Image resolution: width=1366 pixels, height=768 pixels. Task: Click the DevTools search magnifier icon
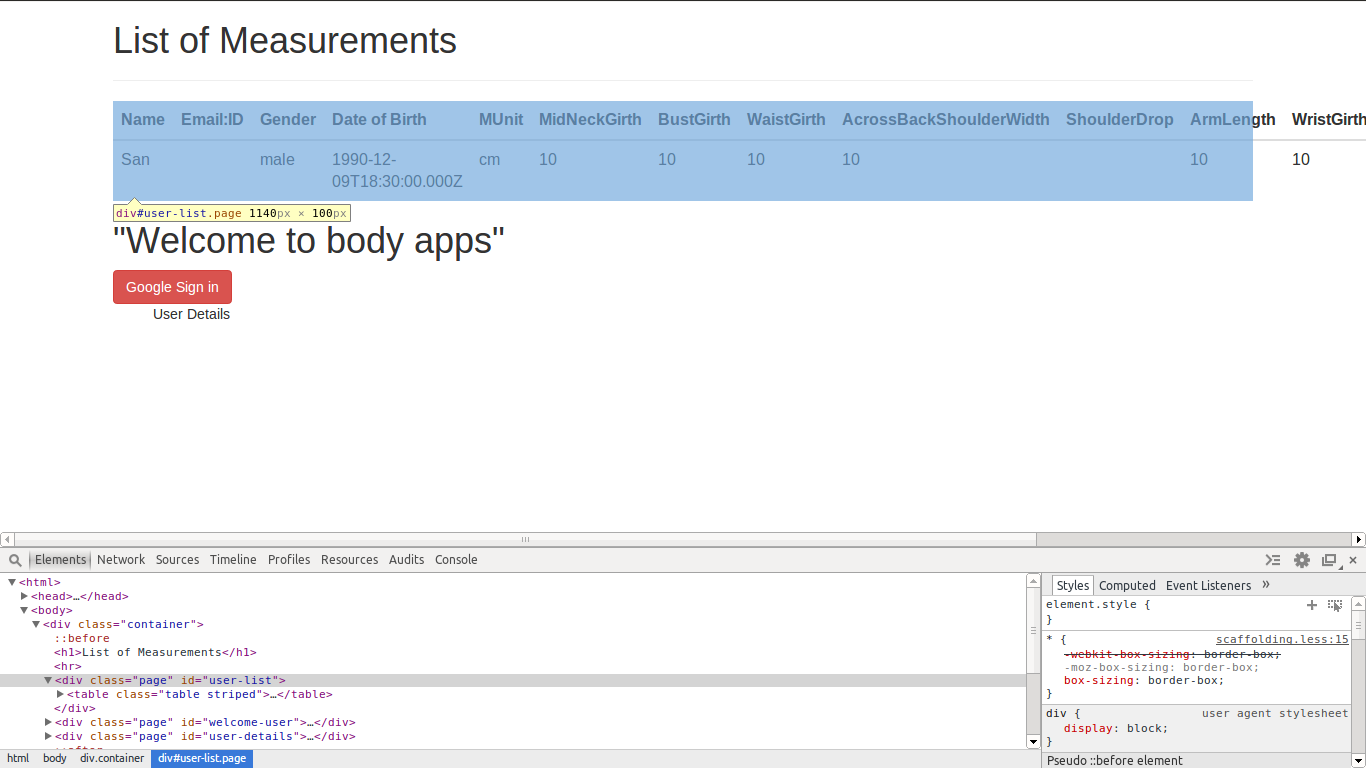(x=15, y=560)
